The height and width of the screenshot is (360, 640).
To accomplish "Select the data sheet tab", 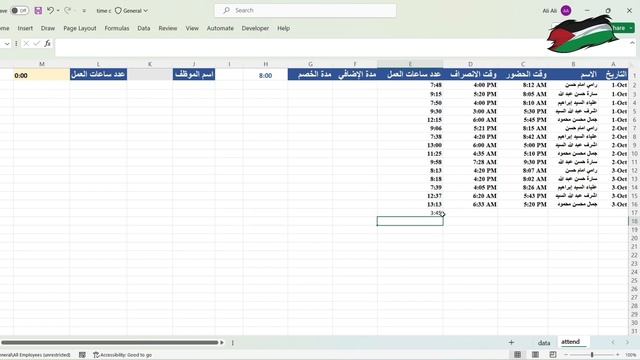I will pyautogui.click(x=544, y=343).
